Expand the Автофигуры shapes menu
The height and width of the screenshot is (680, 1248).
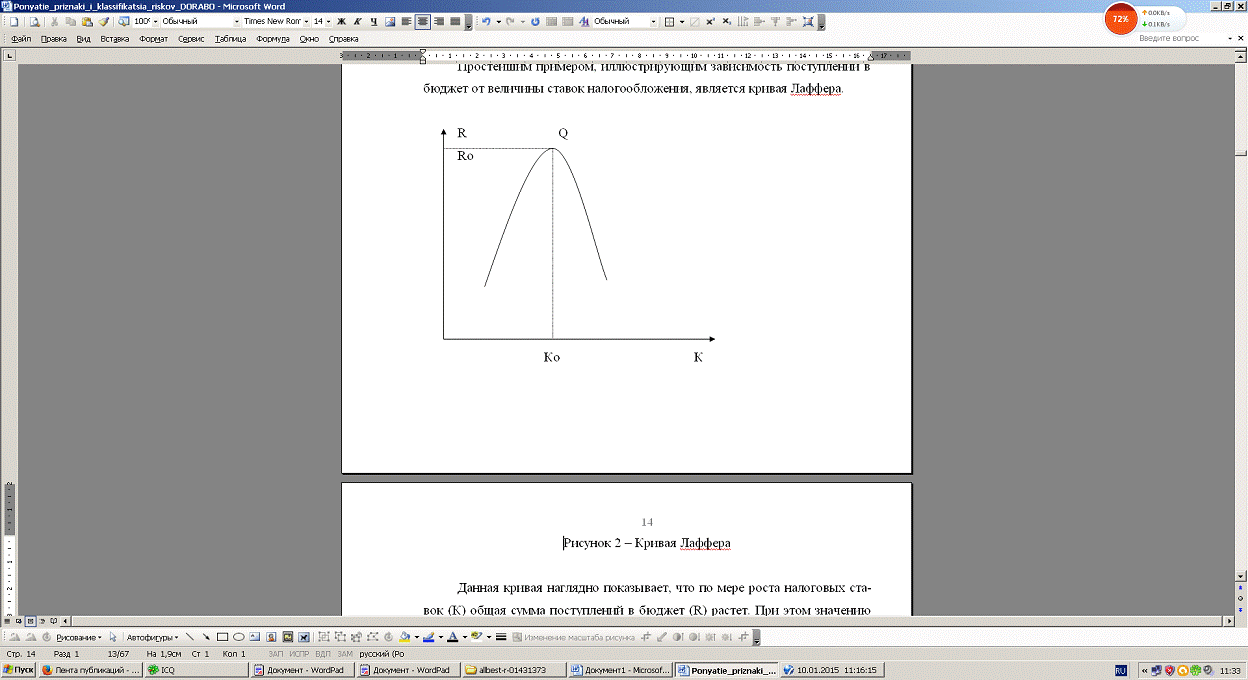153,636
